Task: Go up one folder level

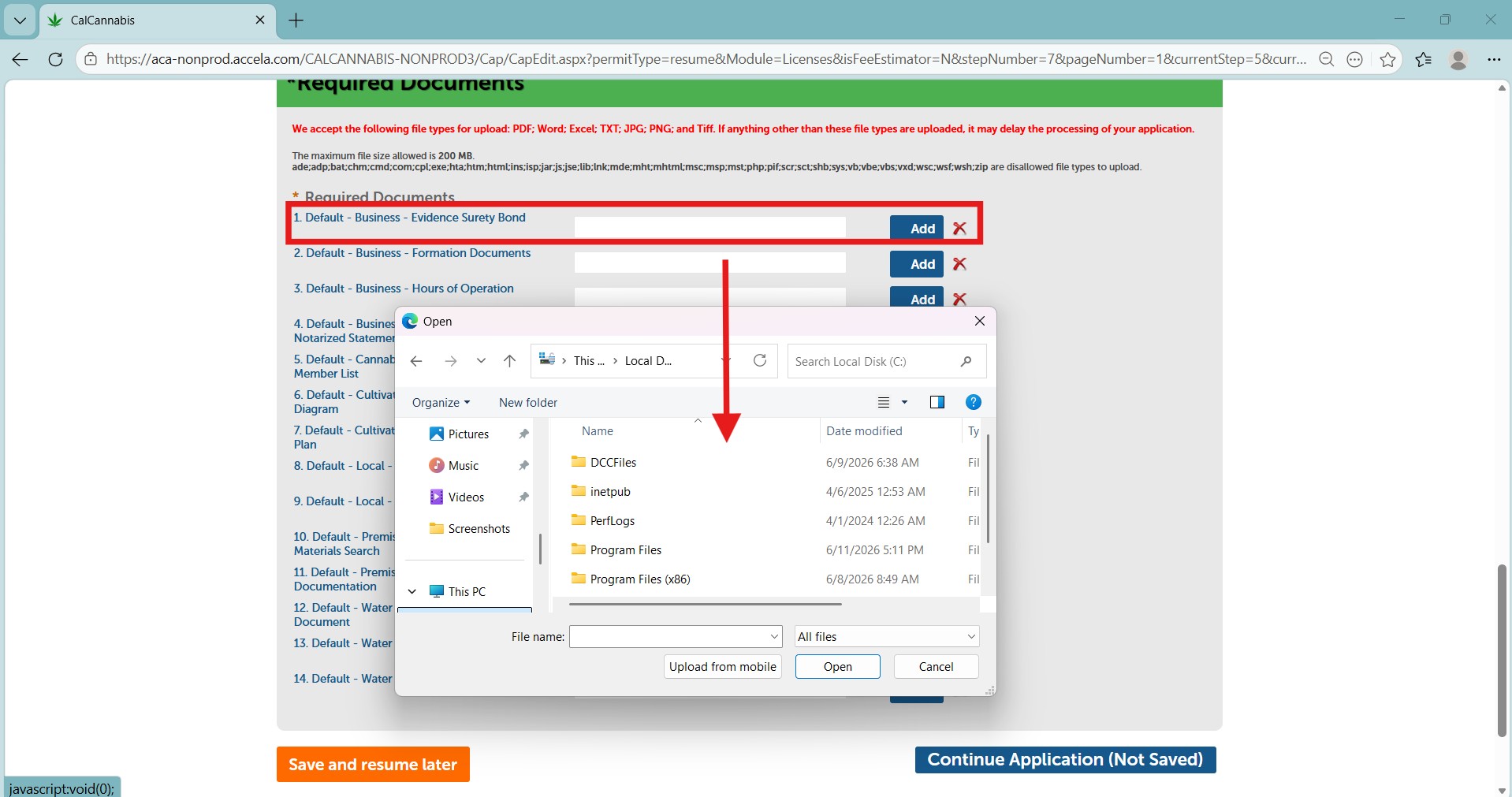Action: (x=509, y=361)
